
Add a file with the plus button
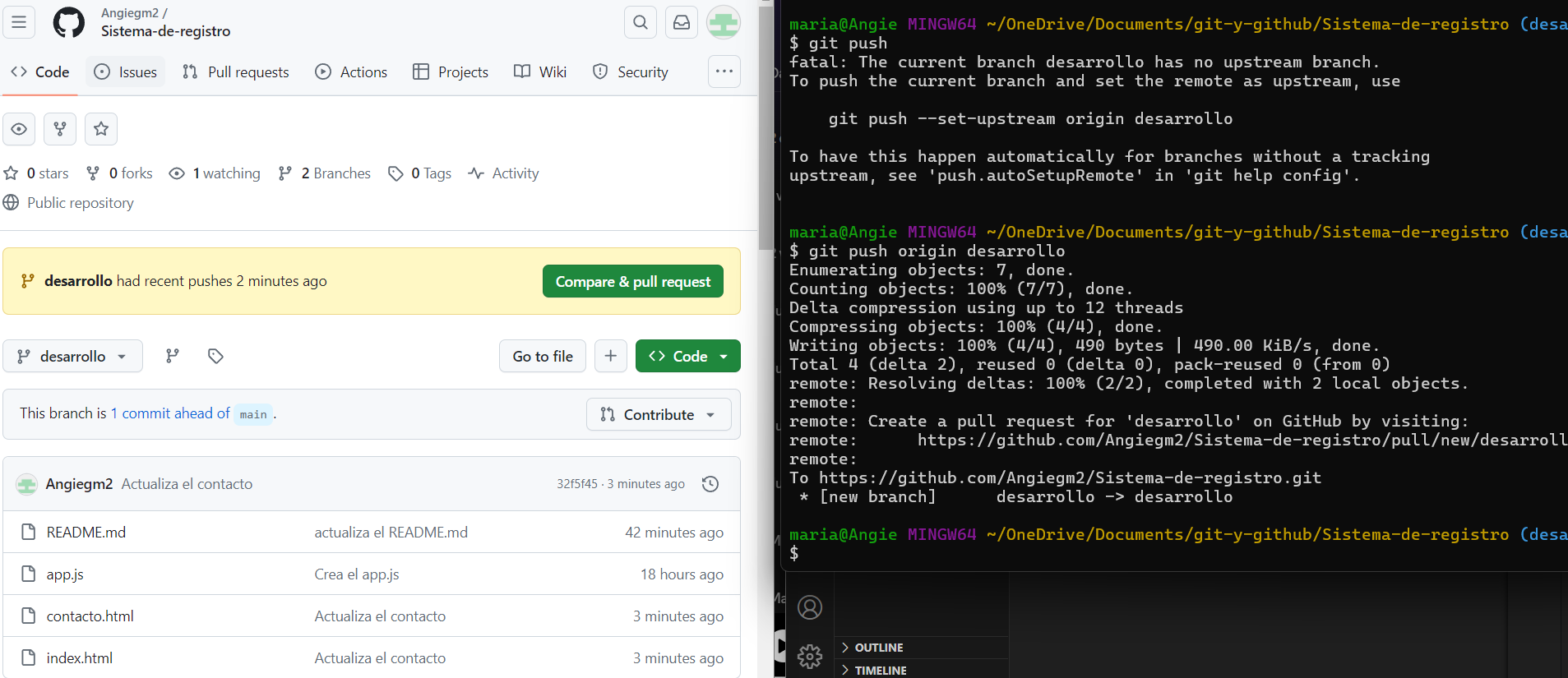pos(611,356)
